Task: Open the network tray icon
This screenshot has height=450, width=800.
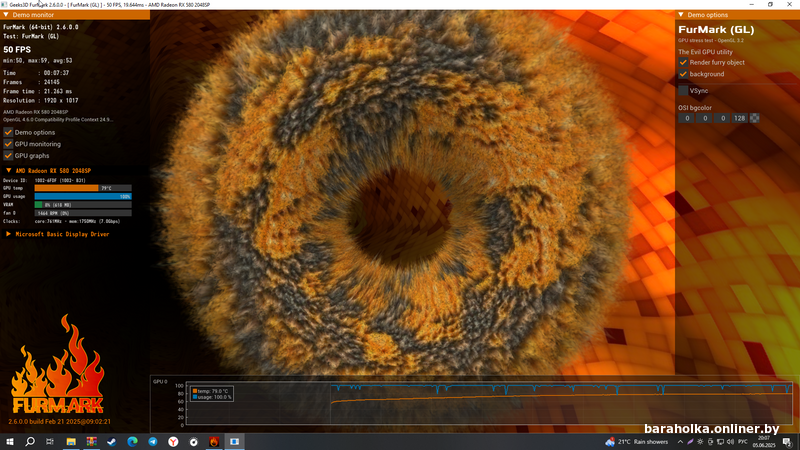Action: point(720,442)
